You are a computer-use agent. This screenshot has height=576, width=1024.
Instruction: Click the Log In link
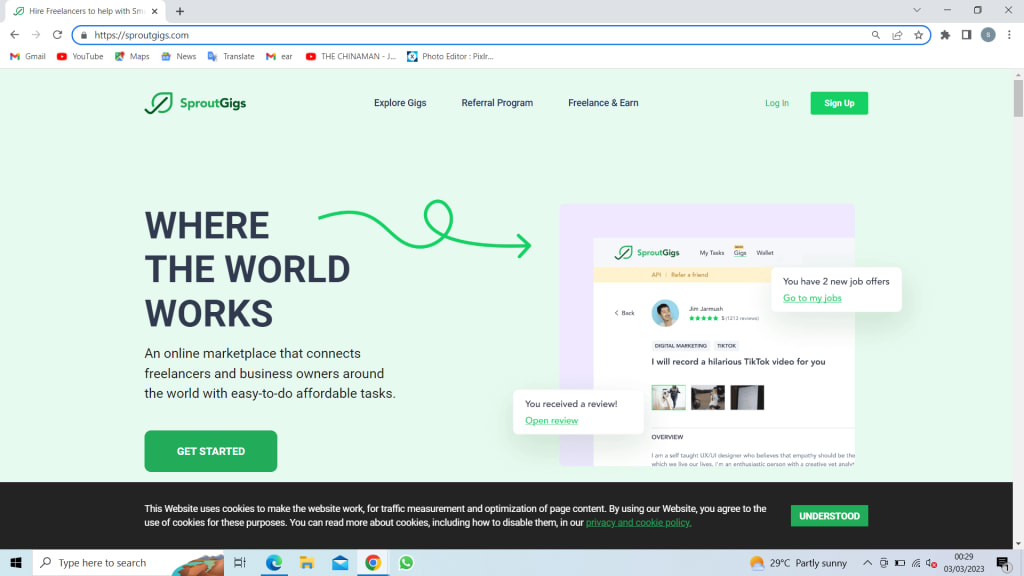click(x=777, y=103)
